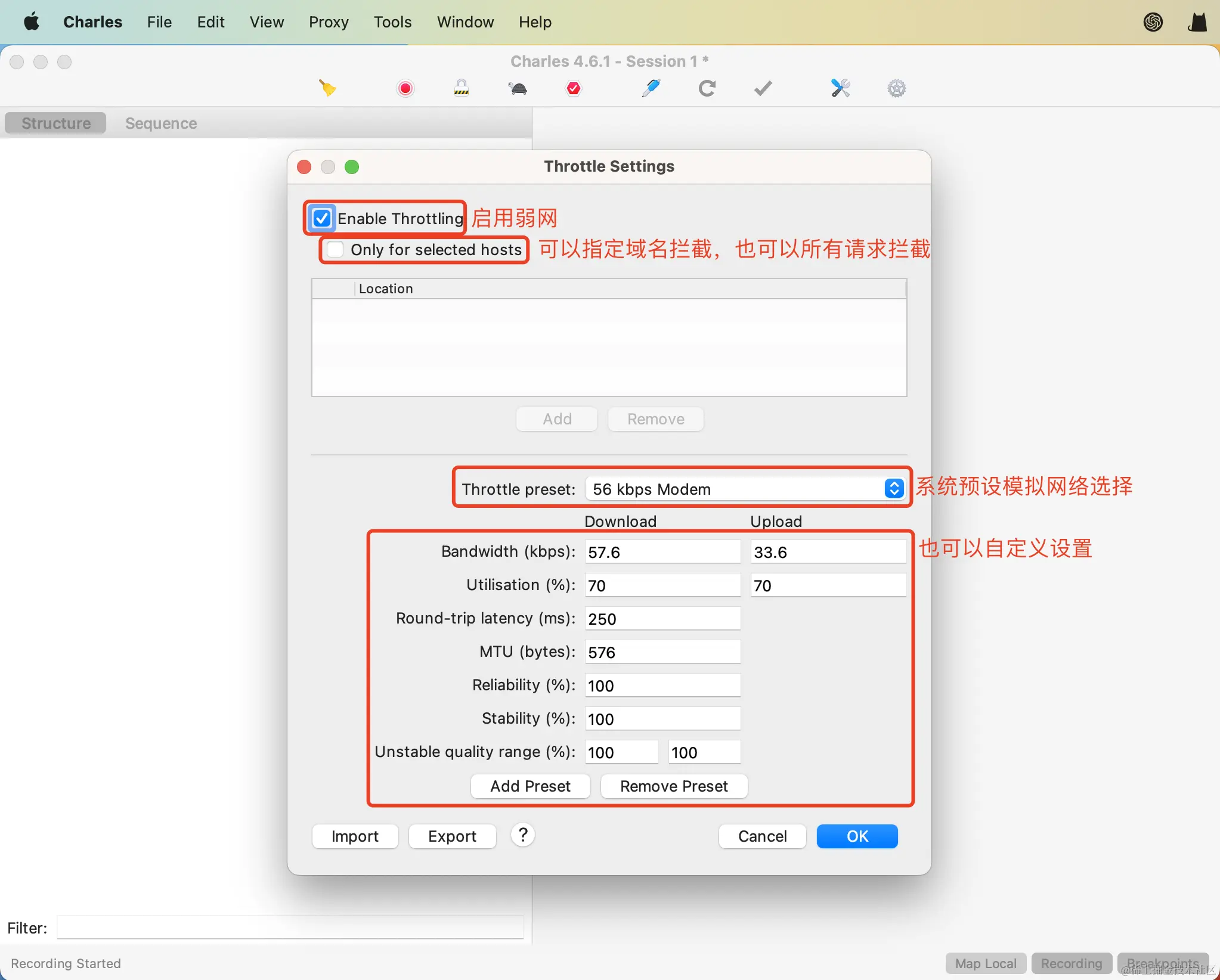Open the Tools menu
The height and width of the screenshot is (980, 1220).
point(392,22)
